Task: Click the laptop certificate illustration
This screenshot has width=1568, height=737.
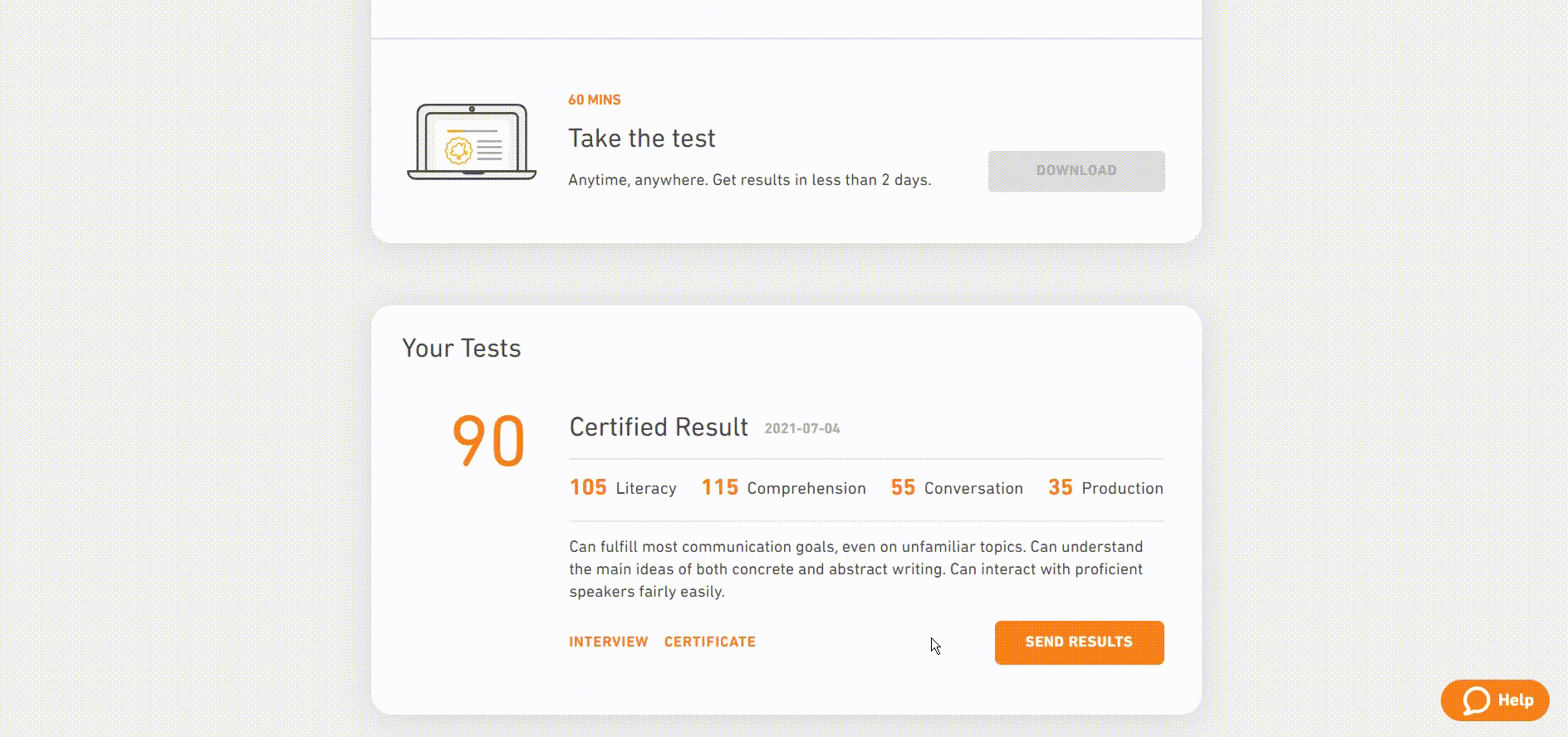Action: click(x=472, y=142)
